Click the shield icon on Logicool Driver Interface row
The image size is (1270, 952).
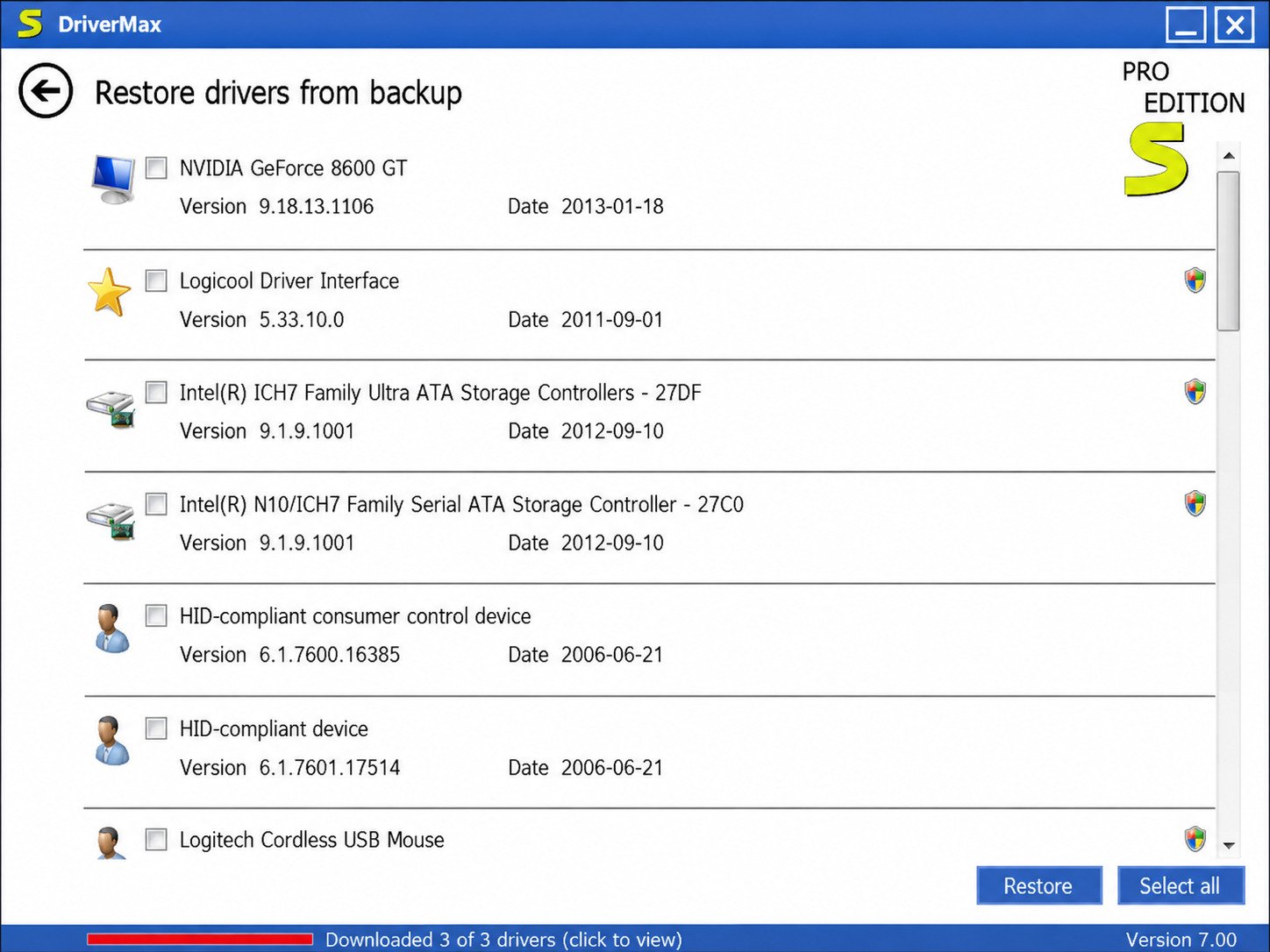coord(1195,281)
